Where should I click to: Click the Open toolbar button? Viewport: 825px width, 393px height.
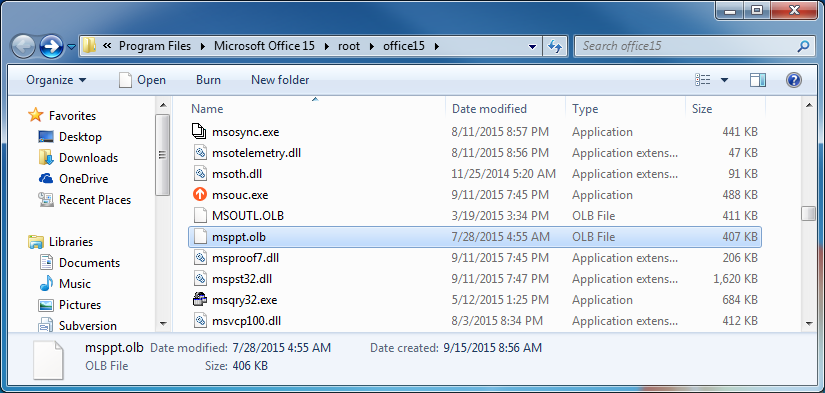tap(142, 80)
